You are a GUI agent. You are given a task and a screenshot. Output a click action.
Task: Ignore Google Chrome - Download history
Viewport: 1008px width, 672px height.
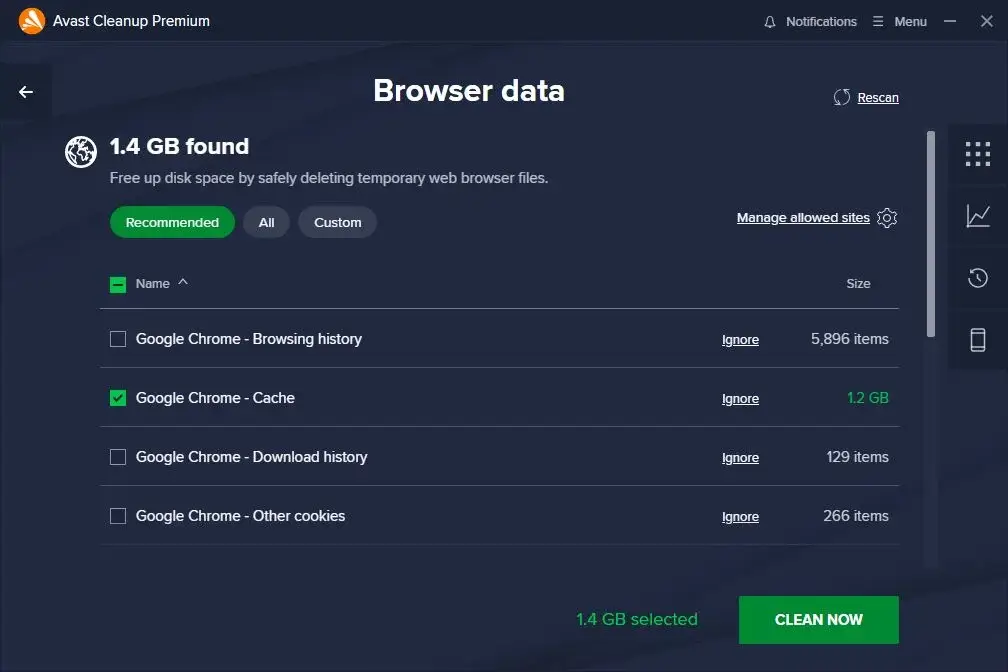(740, 457)
